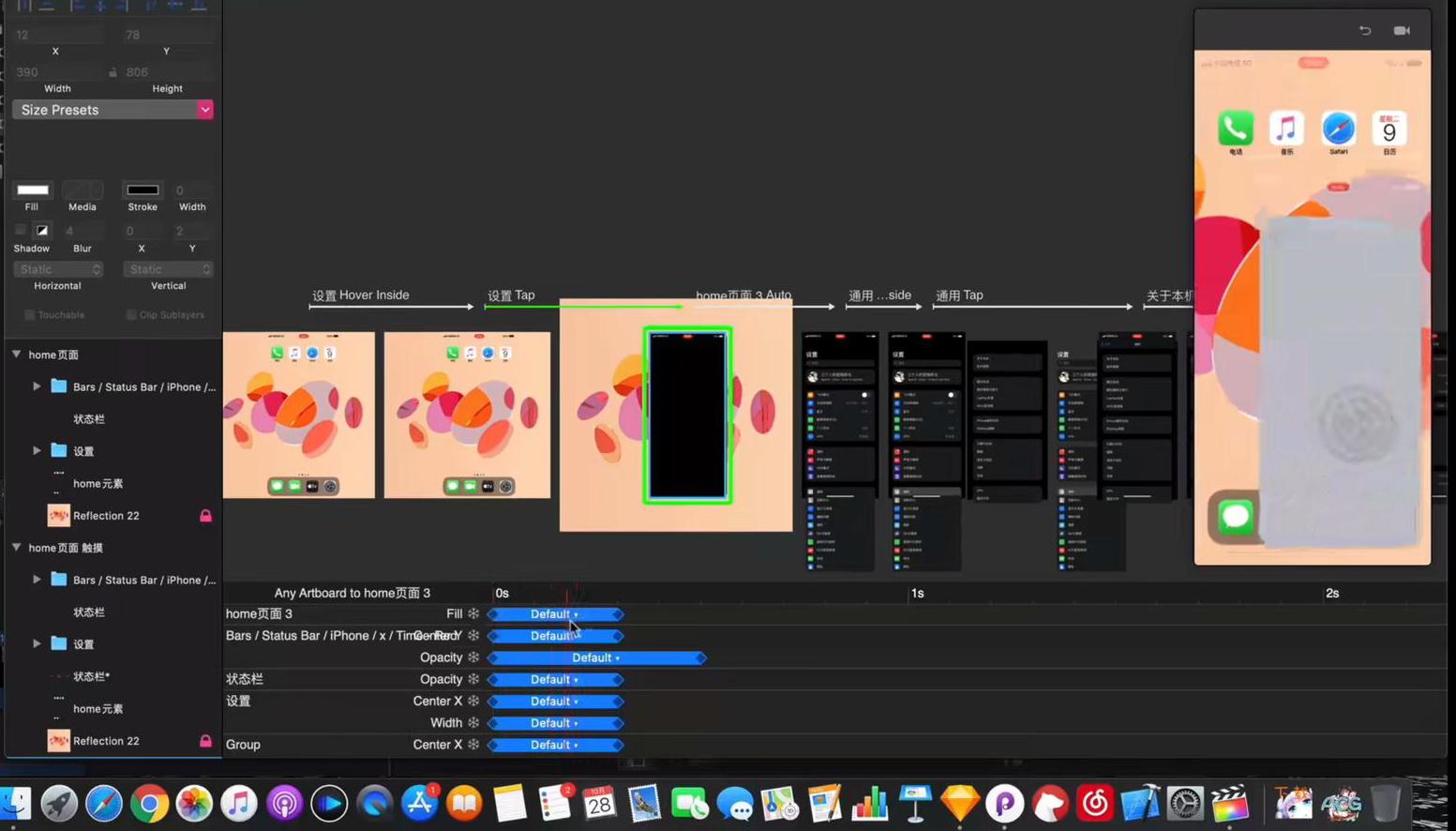The height and width of the screenshot is (831, 1456).
Task: Select the first home artboard thumbnail
Action: click(299, 415)
